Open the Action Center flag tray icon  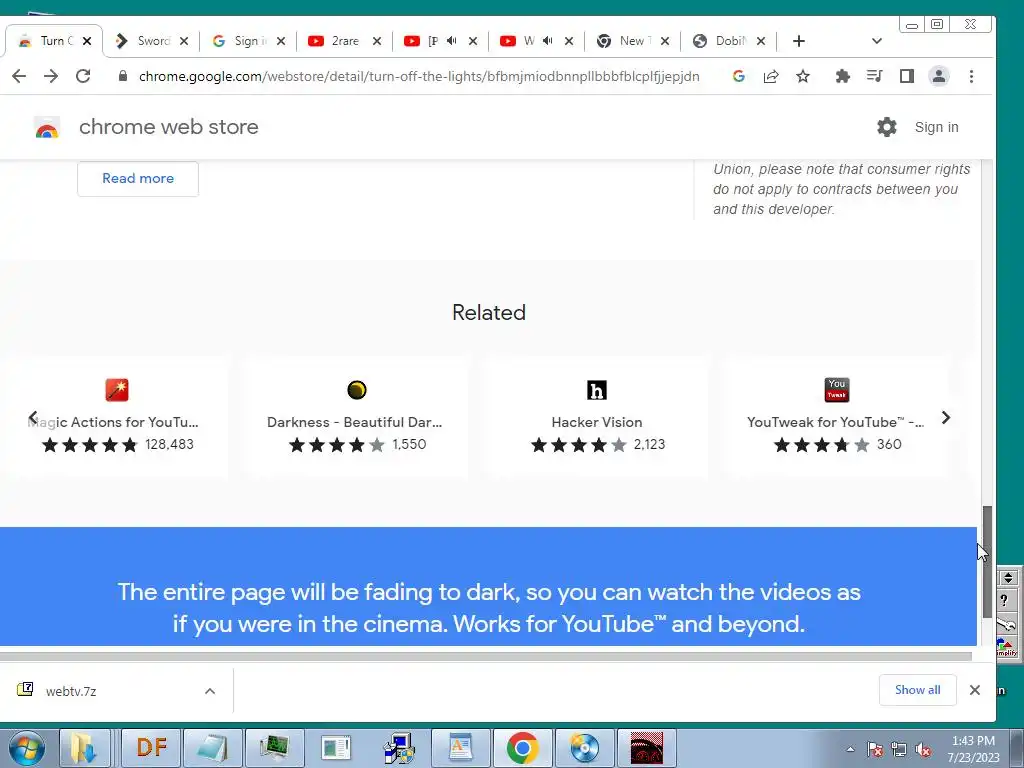click(875, 749)
